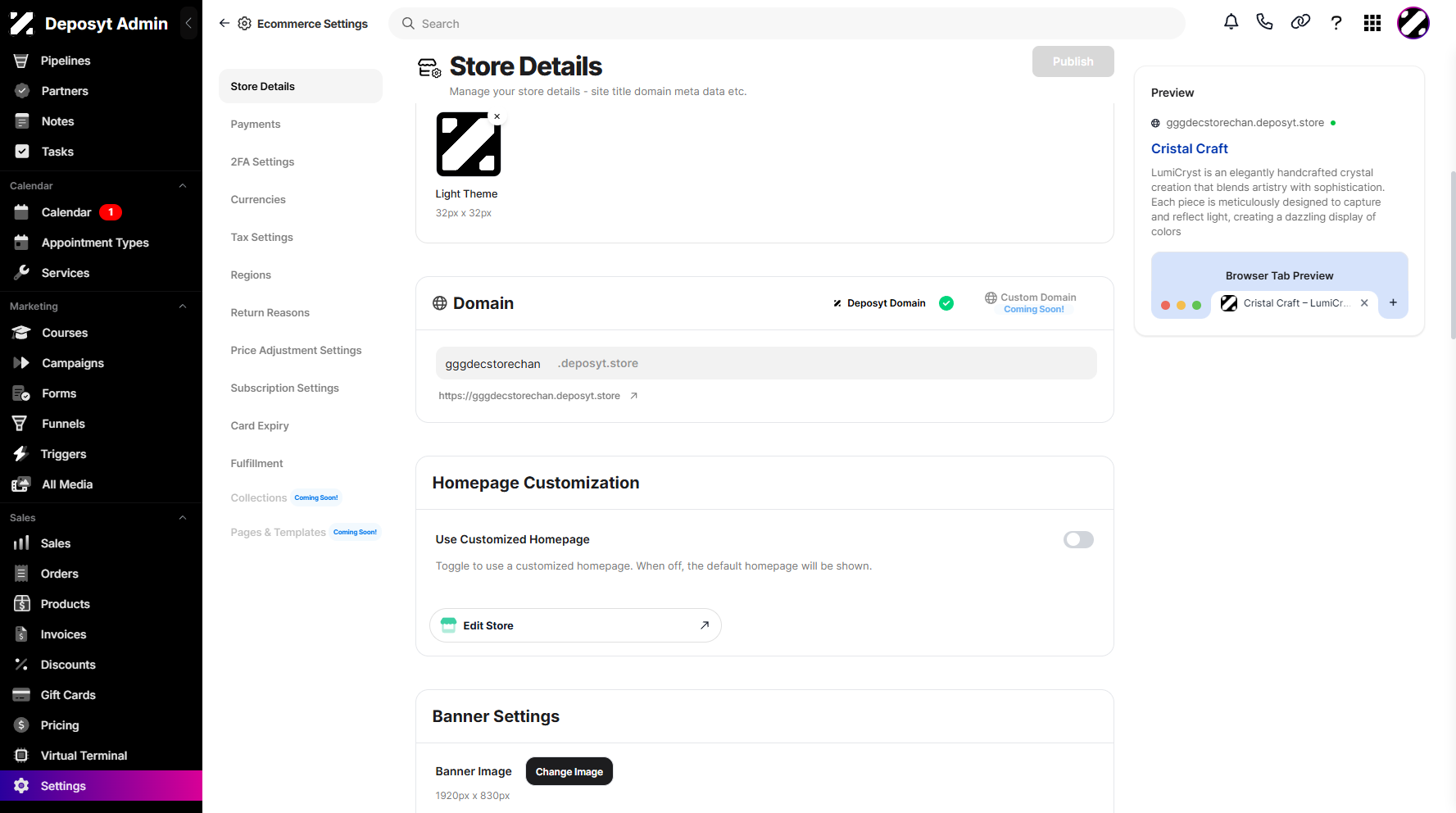The width and height of the screenshot is (1456, 813).
Task: Remove the Light Theme logo image
Action: 497,116
